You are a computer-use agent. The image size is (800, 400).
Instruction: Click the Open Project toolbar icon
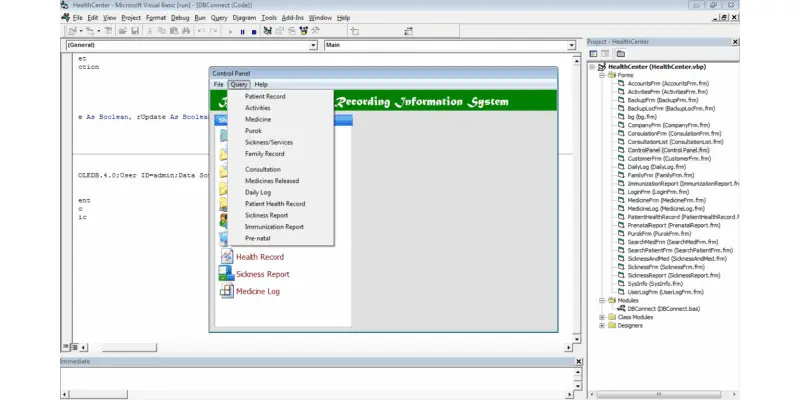(123, 31)
